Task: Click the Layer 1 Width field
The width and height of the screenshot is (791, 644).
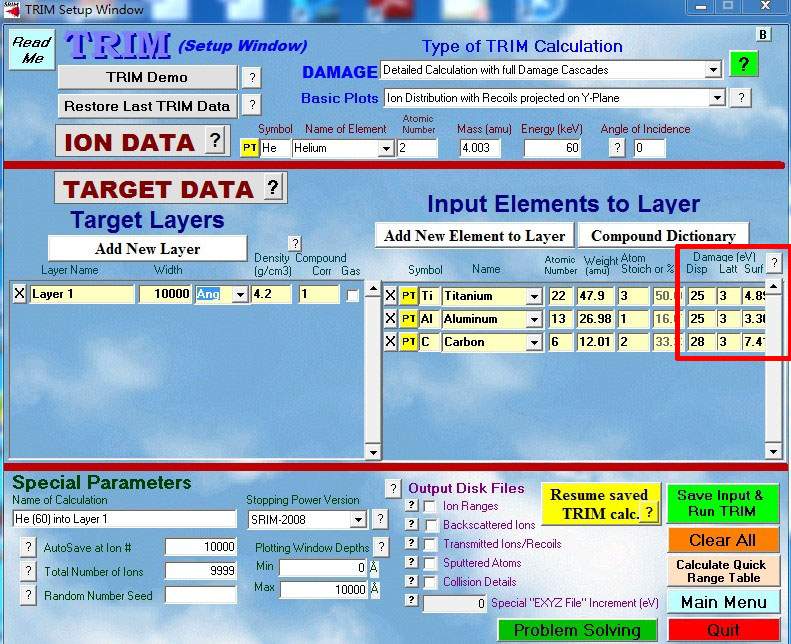Action: pyautogui.click(x=165, y=294)
